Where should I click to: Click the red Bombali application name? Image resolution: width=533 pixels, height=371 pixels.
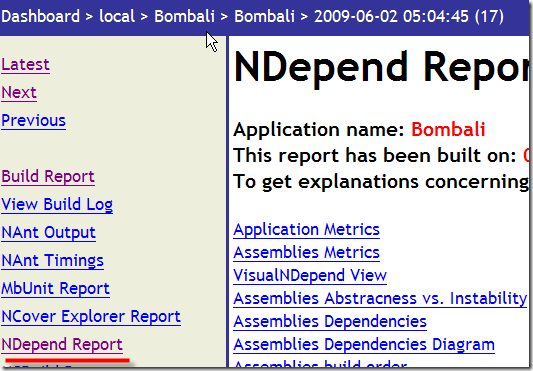[448, 129]
